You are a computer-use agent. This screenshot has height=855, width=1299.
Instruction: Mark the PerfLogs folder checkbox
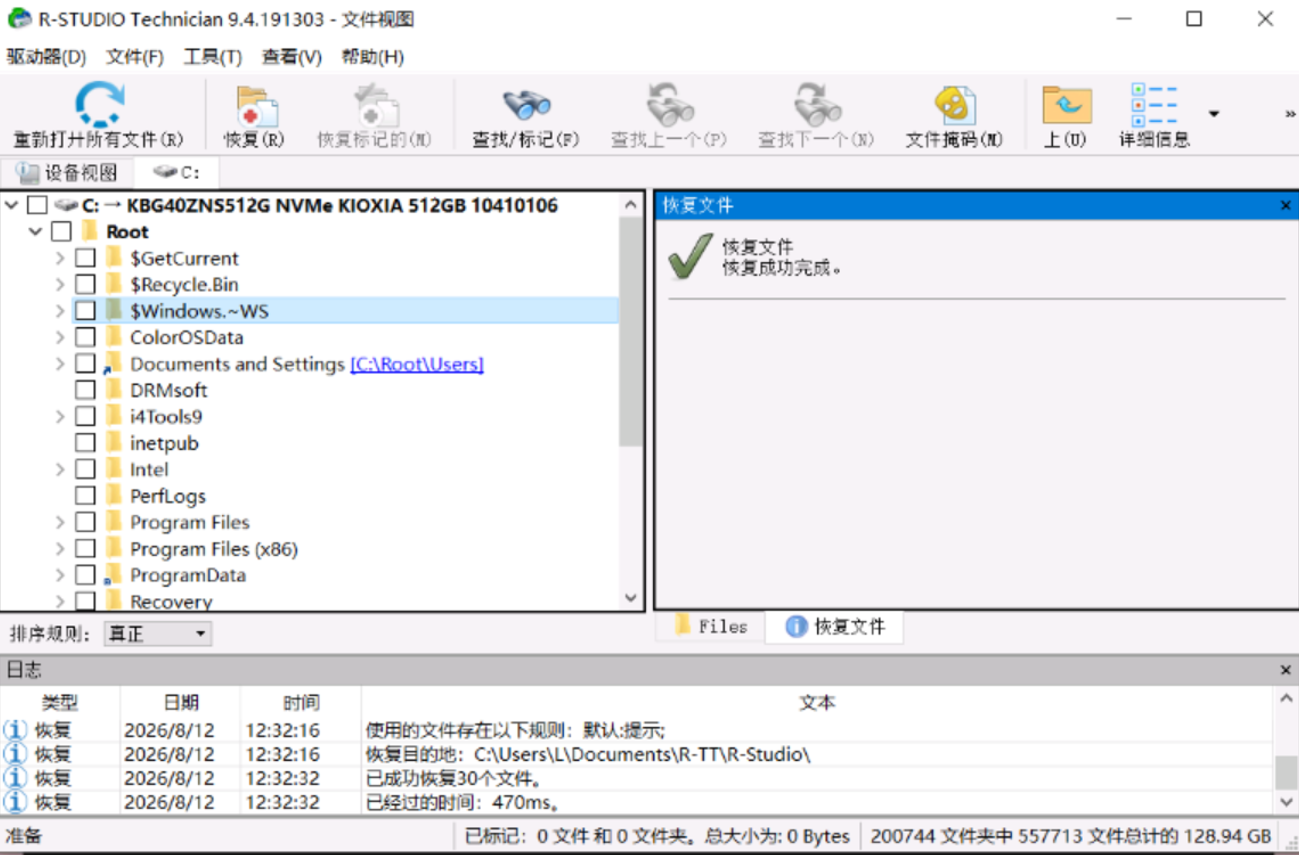pyautogui.click(x=85, y=496)
